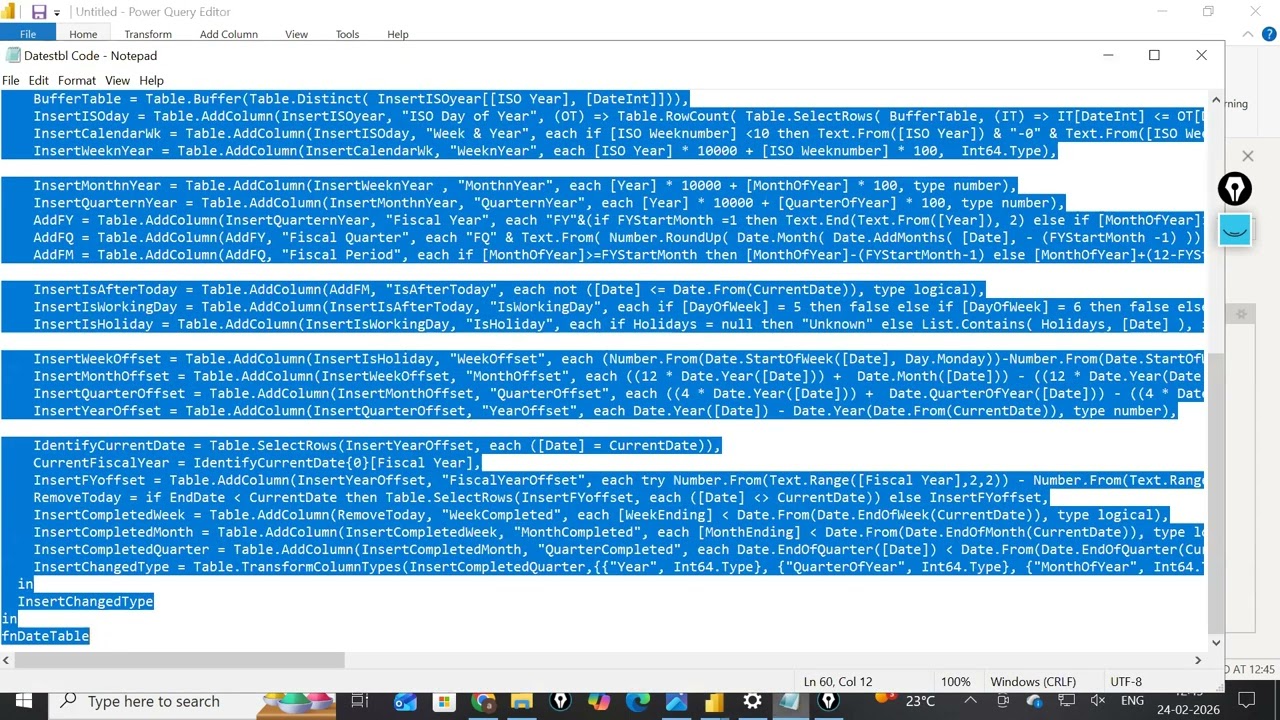1280x720 pixels.
Task: Close the Query Settings pane behind Notepad
Action: coord(1247,156)
